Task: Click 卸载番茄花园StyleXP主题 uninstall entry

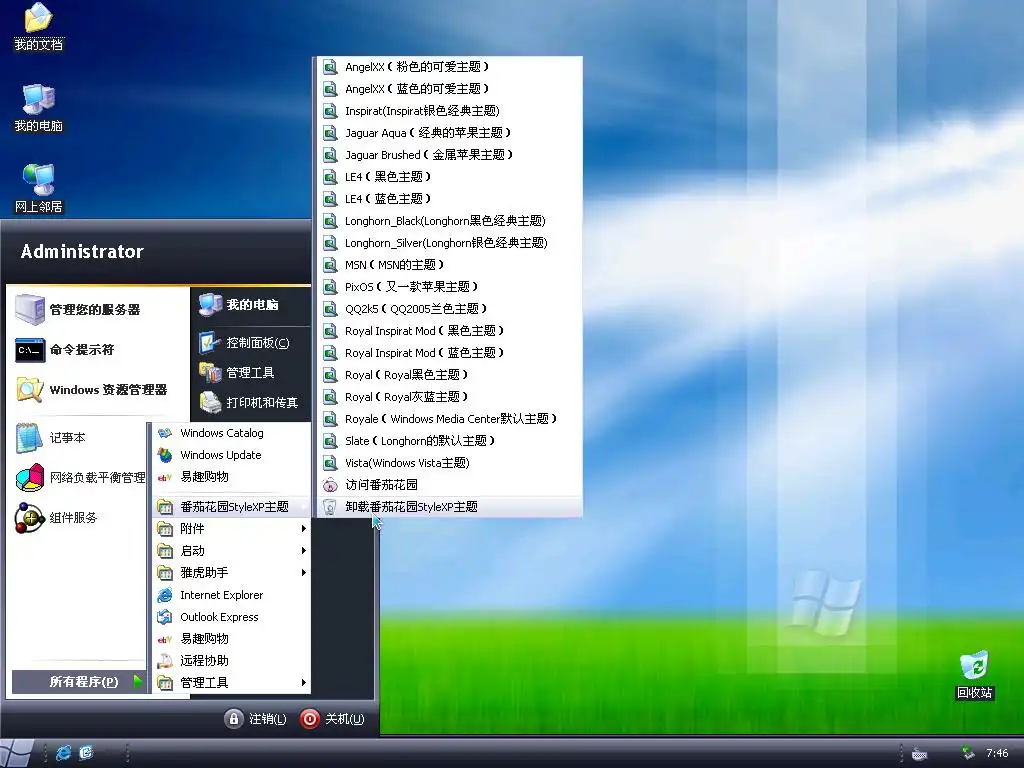Action: click(x=449, y=507)
